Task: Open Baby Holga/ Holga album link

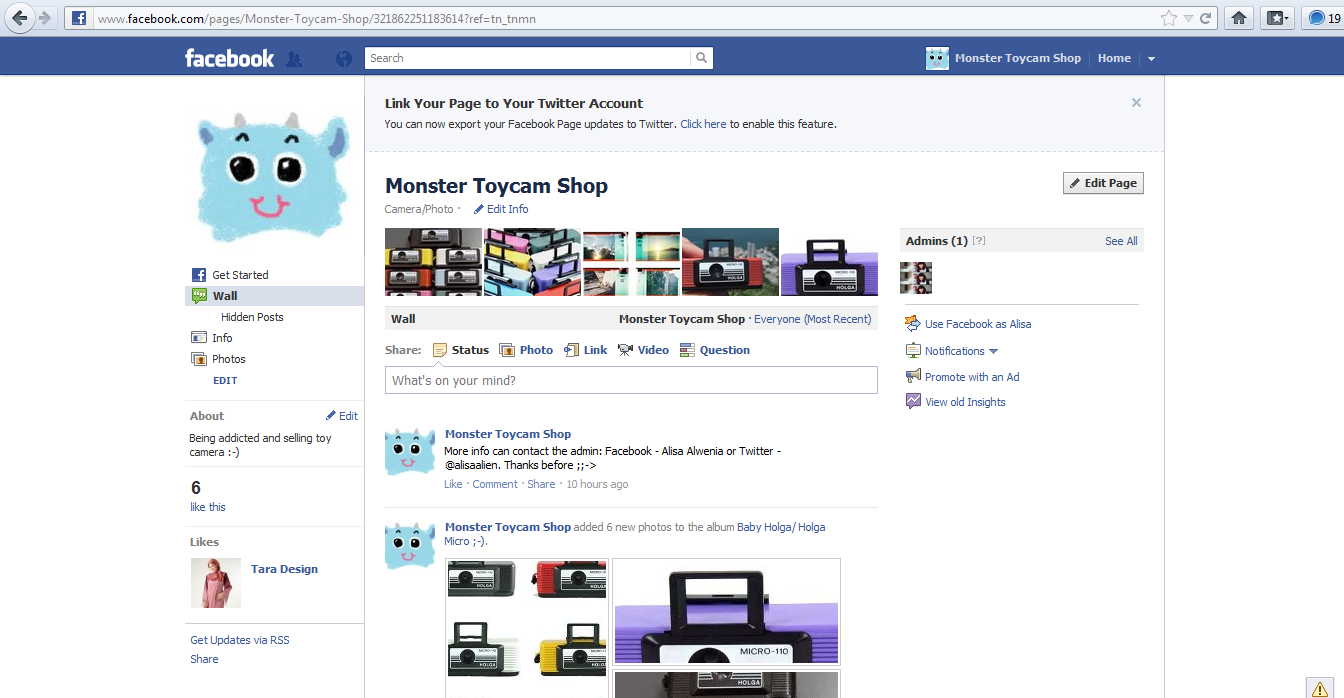Action: 781,527
